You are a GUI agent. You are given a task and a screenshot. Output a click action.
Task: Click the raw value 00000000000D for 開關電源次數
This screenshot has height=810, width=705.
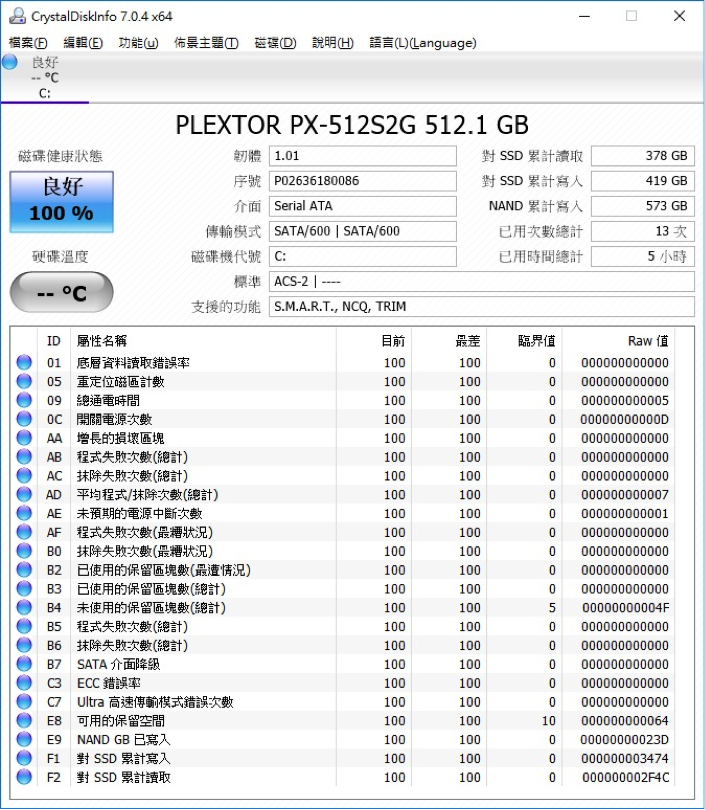click(x=624, y=419)
